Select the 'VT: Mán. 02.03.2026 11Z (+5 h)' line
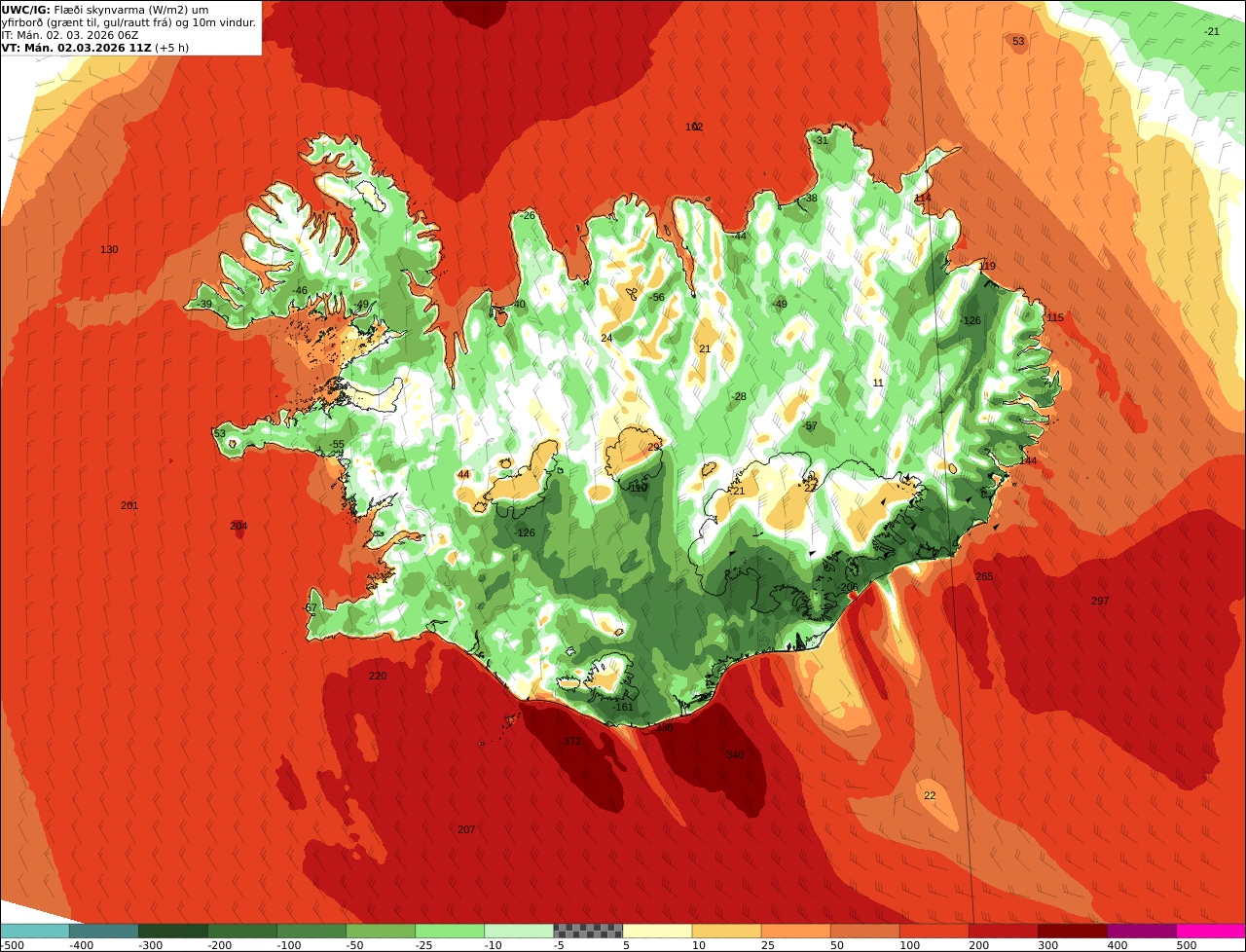Image resolution: width=1246 pixels, height=952 pixels. tap(94, 47)
